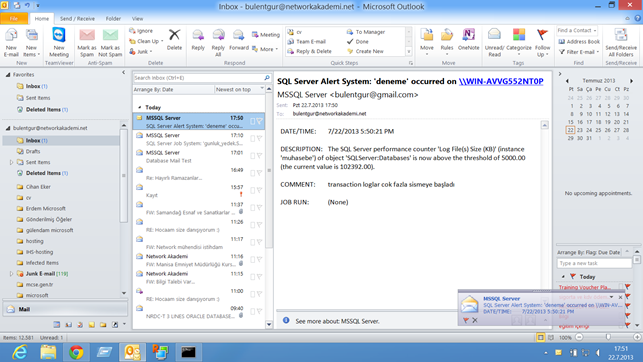Go to next month in calendar
The image size is (643, 362).
(632, 81)
